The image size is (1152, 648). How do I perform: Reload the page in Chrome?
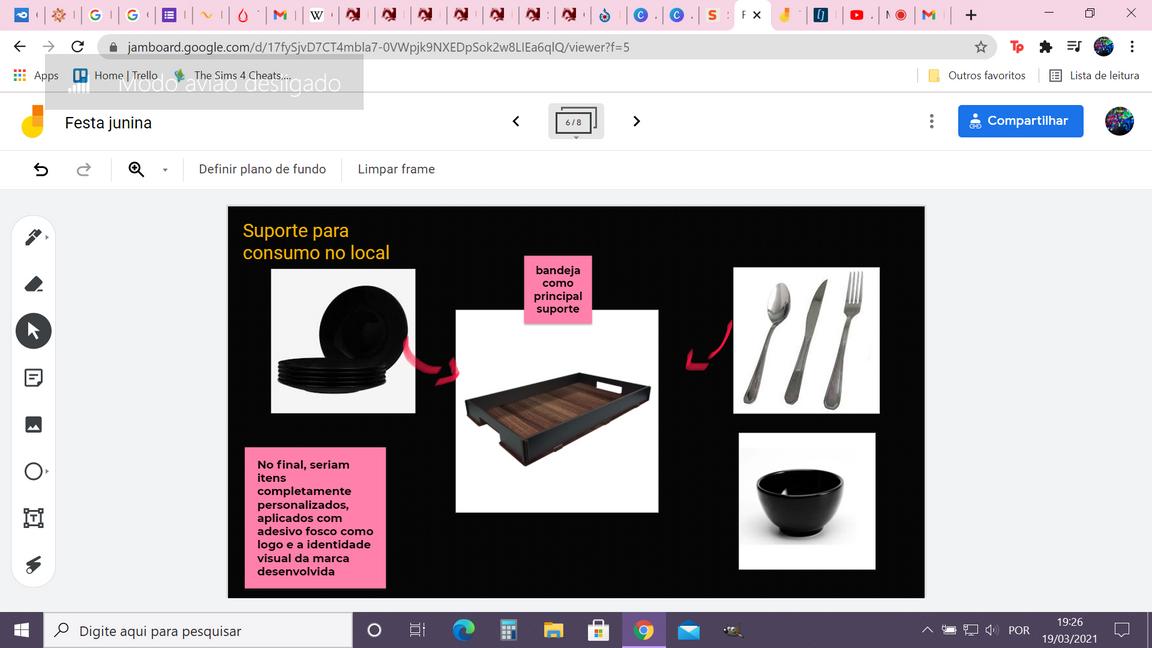click(x=77, y=46)
